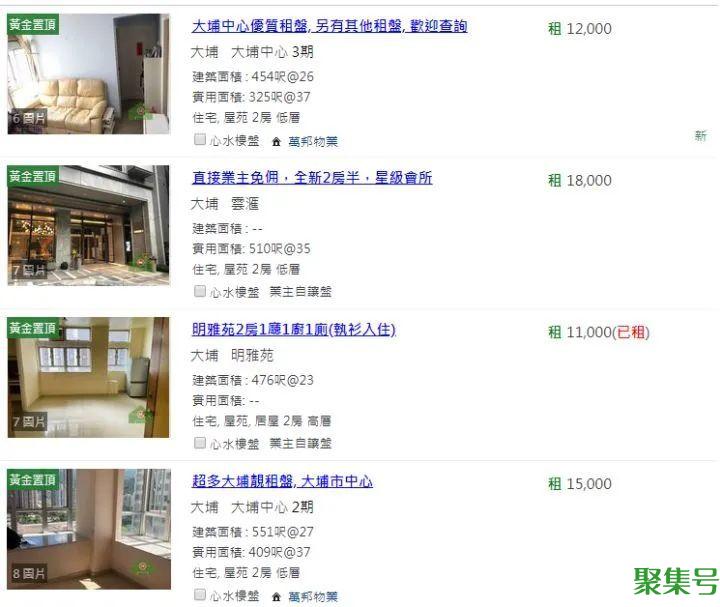Click 新 tag on first listing
This screenshot has width=720, height=607.
point(700,136)
